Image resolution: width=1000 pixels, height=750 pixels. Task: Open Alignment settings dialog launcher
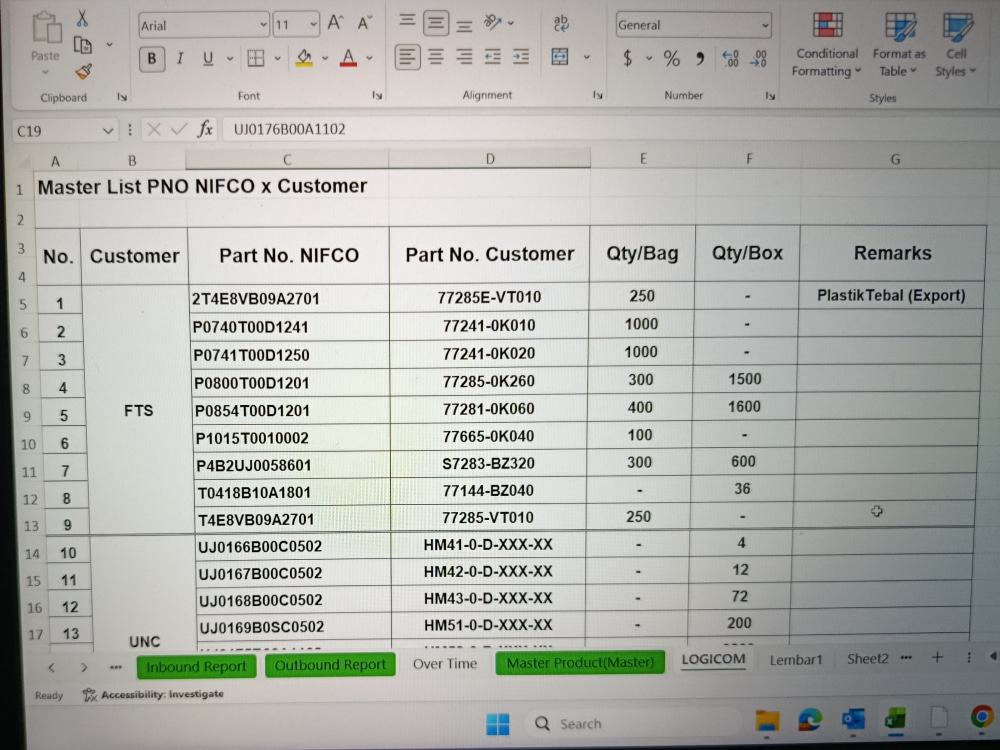598,94
